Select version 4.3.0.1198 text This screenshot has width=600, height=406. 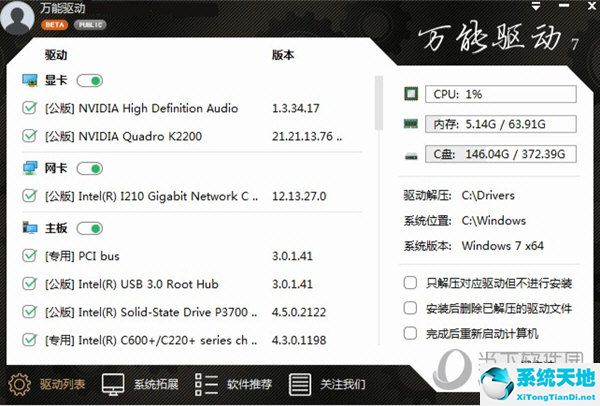click(299, 340)
